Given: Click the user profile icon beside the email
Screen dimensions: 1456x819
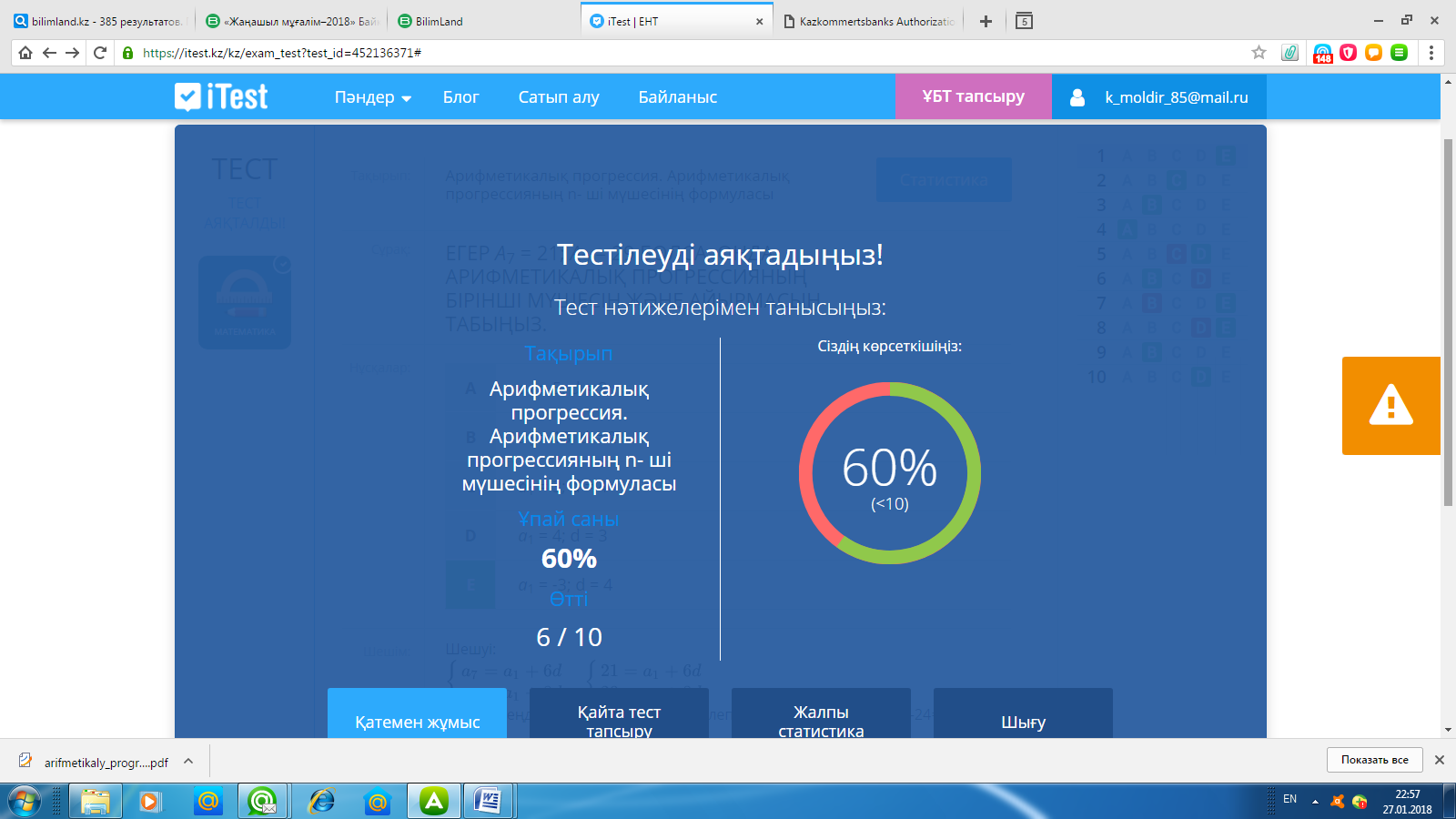Looking at the screenshot, I should click(1077, 97).
